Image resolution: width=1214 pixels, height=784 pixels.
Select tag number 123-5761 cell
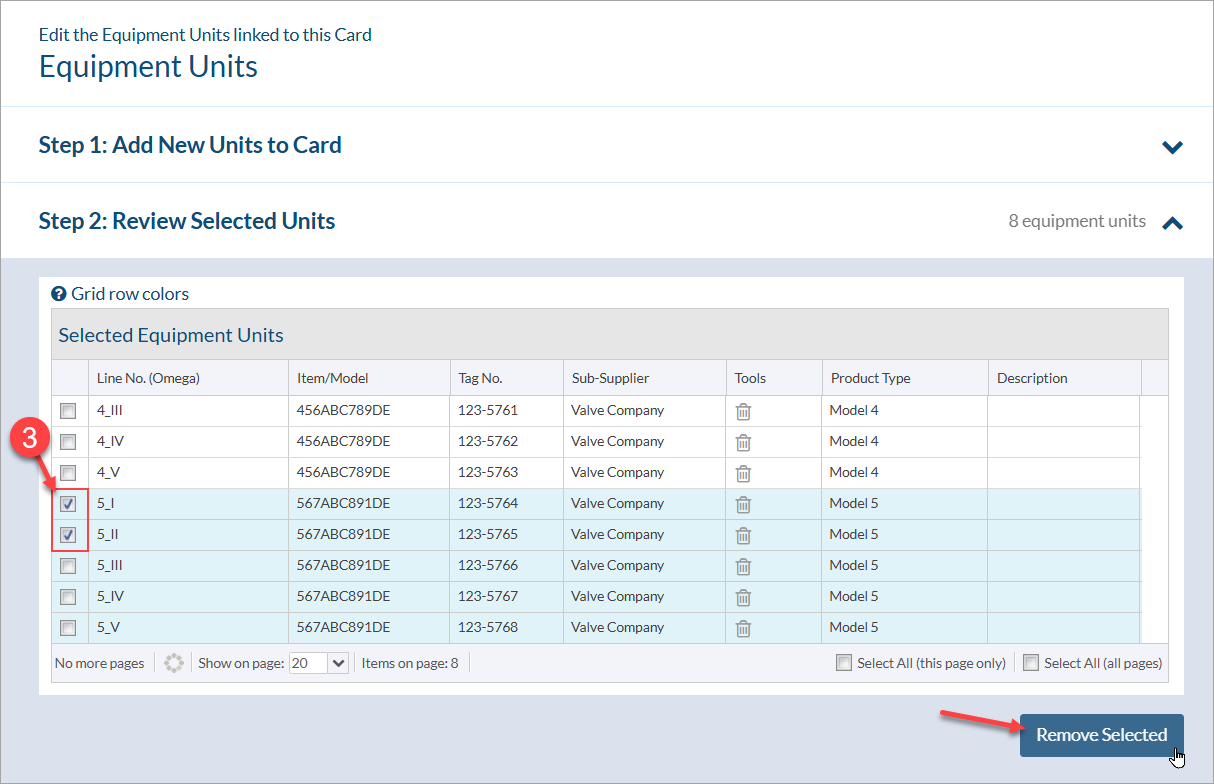pos(506,411)
